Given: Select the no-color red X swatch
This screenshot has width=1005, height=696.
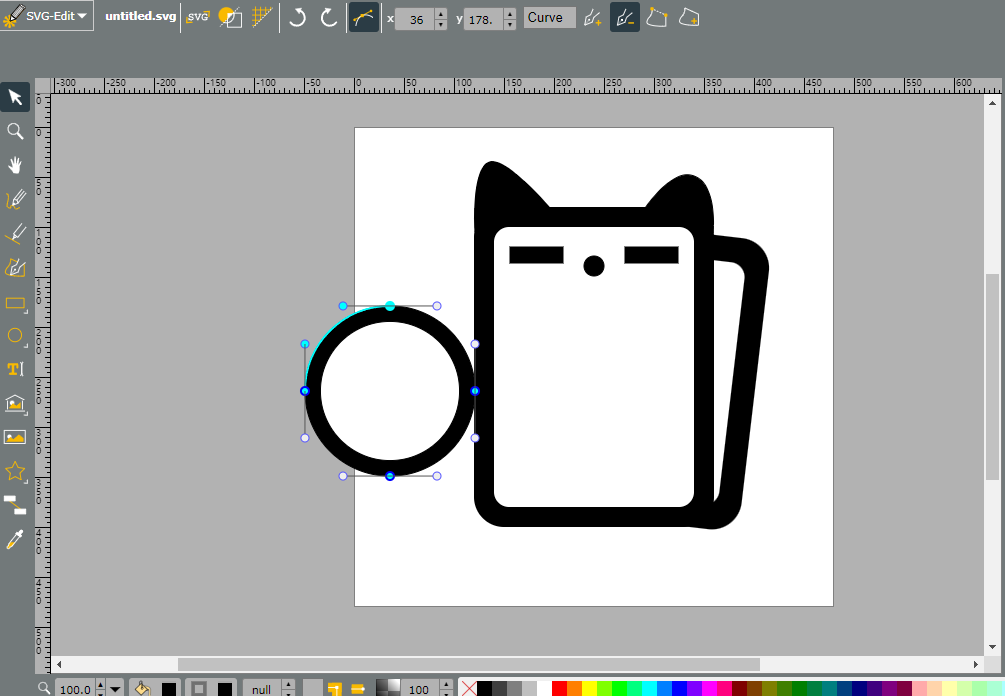Looking at the screenshot, I should 469,689.
